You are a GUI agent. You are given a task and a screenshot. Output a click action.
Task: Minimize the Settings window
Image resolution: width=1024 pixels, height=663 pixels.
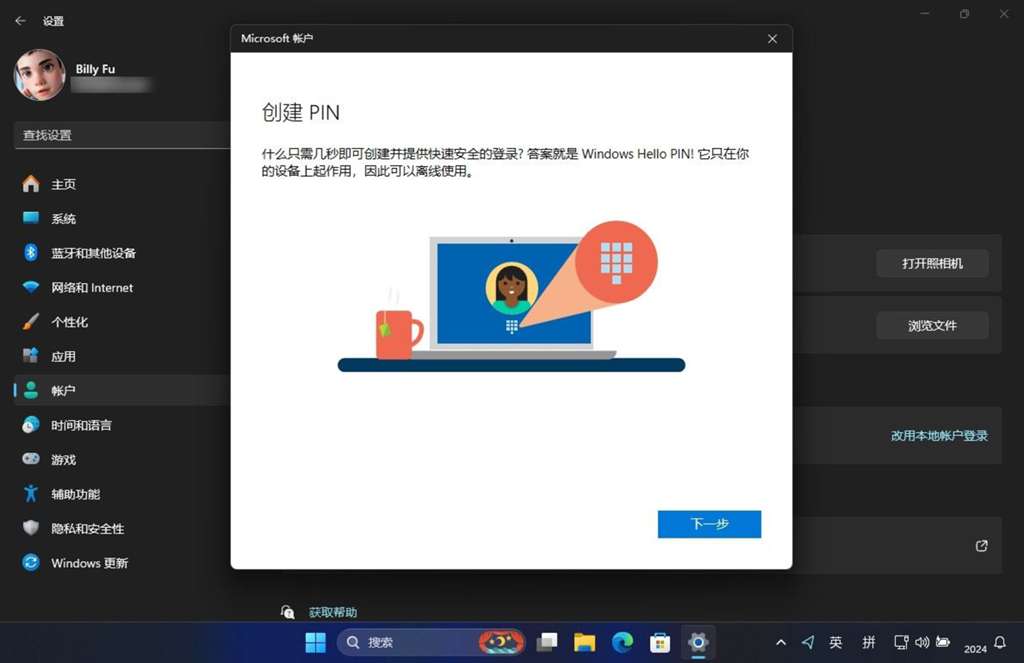pyautogui.click(x=925, y=14)
